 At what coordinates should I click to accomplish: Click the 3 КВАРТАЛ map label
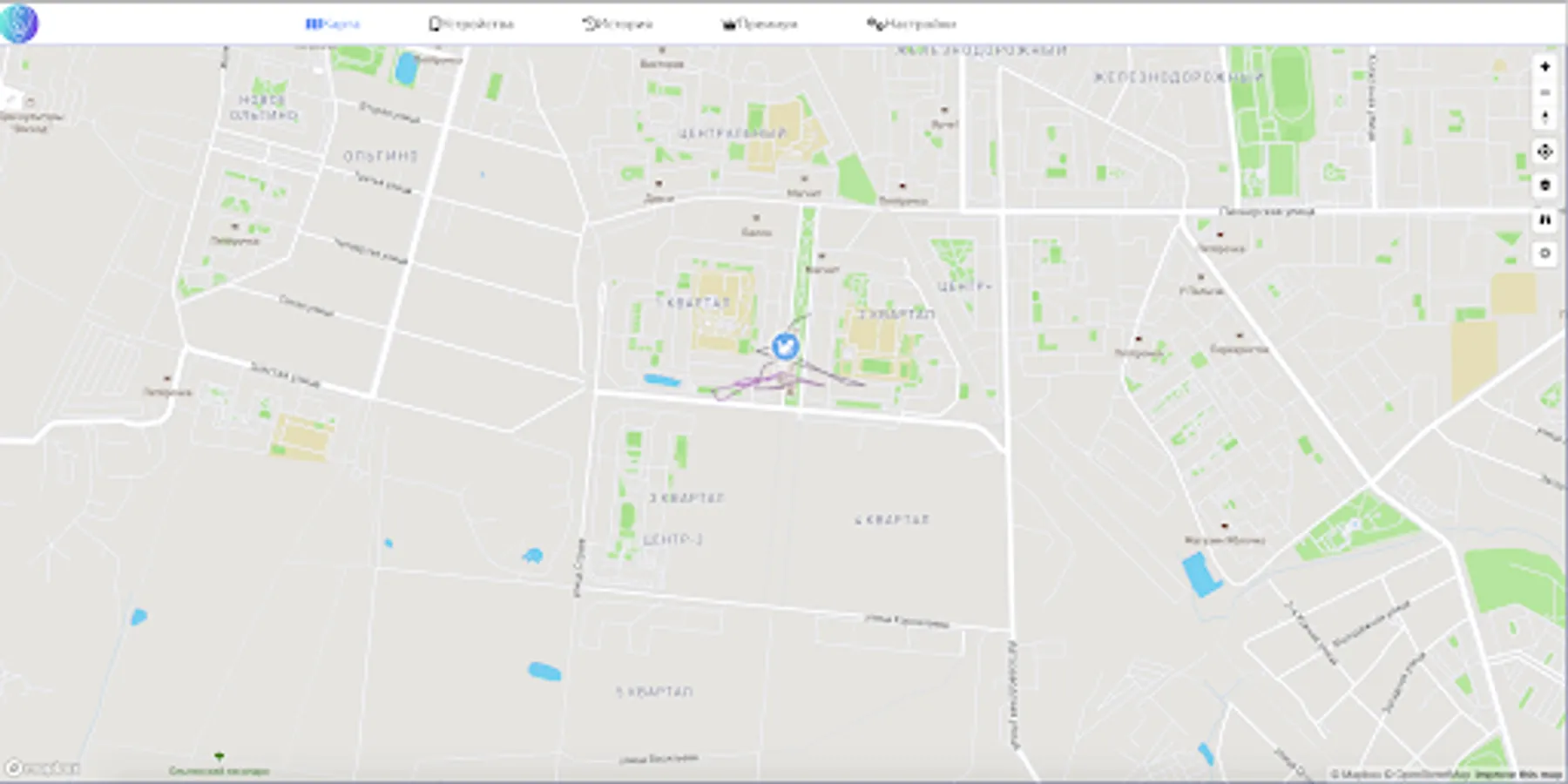tap(686, 498)
